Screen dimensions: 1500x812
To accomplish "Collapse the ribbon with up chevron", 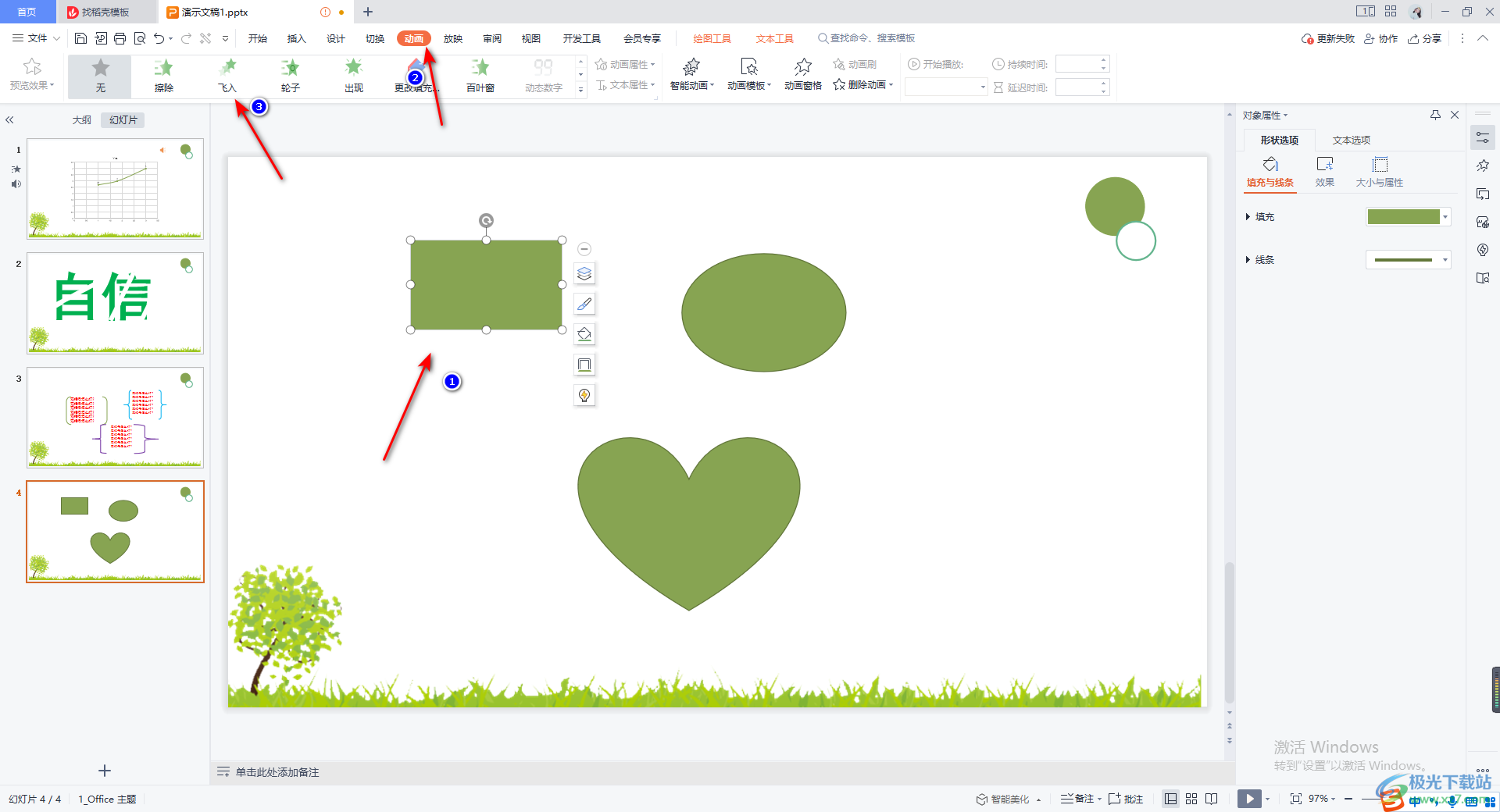I will point(1483,38).
